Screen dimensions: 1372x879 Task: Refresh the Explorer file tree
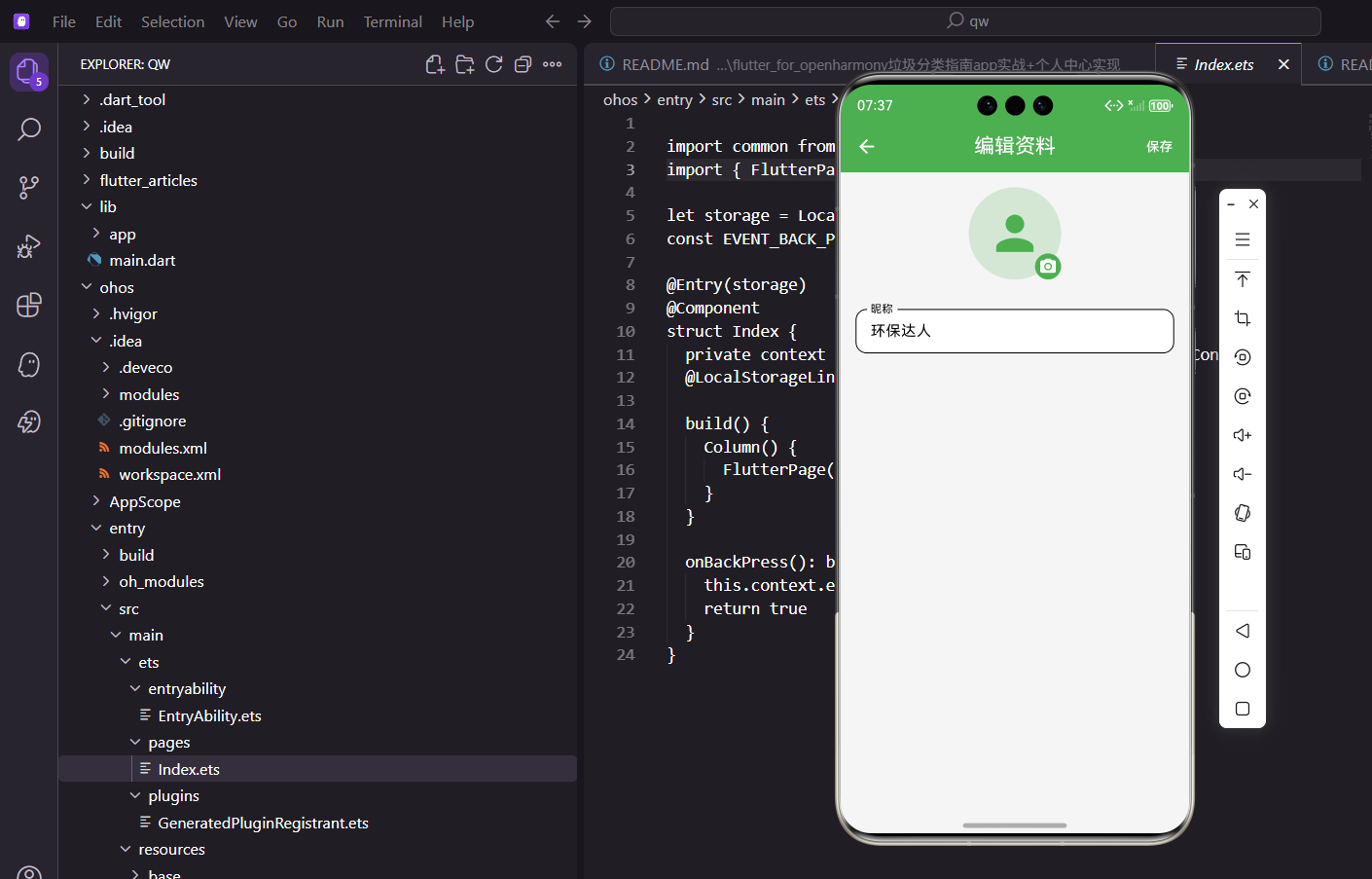point(494,64)
